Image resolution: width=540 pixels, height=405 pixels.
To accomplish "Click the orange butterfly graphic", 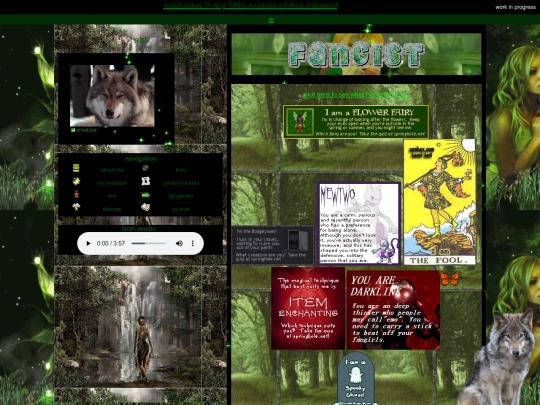I will [x=450, y=278].
